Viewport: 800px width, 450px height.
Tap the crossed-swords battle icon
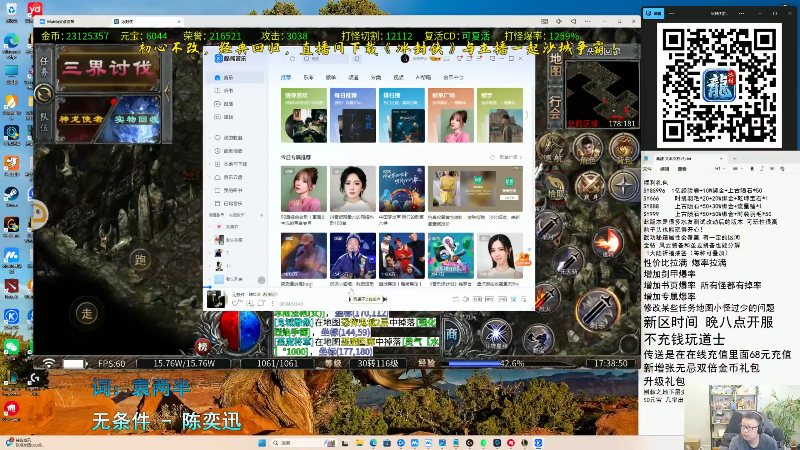(588, 186)
